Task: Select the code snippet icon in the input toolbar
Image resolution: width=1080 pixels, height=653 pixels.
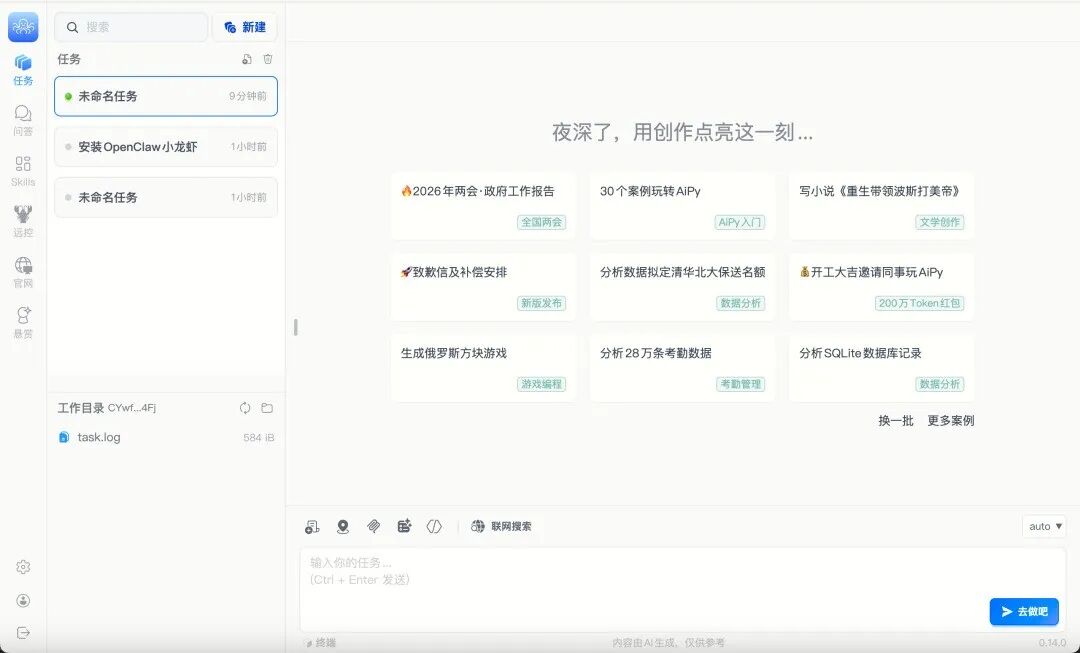Action: 434,525
